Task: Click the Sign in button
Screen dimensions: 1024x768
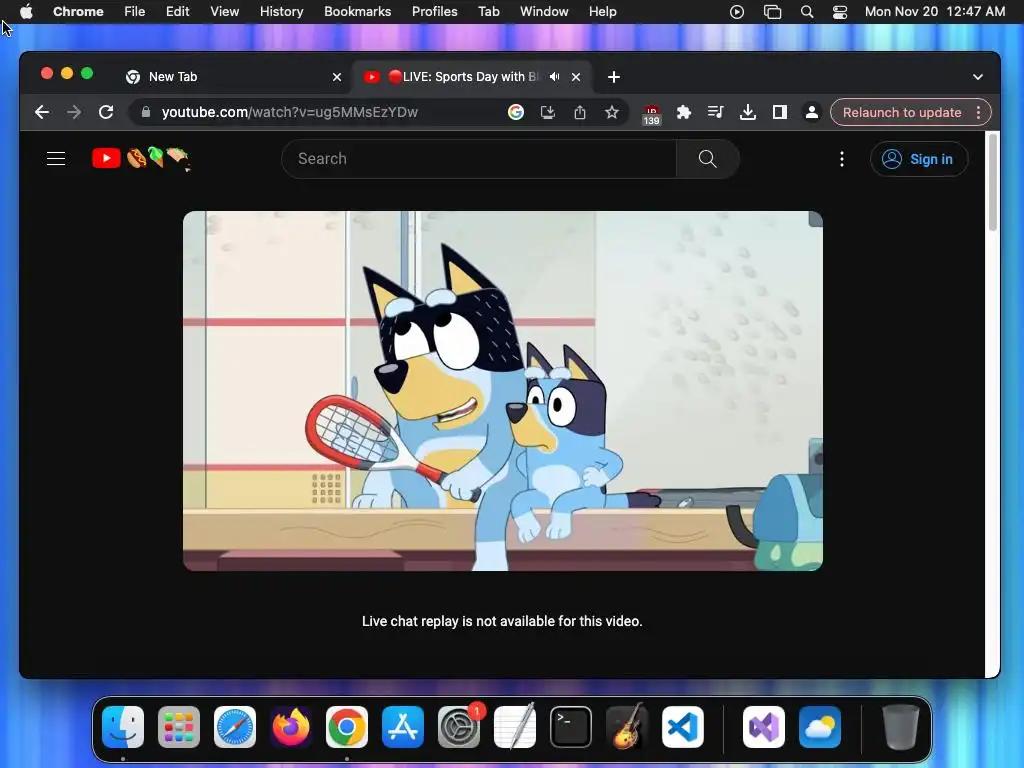Action: (x=918, y=159)
